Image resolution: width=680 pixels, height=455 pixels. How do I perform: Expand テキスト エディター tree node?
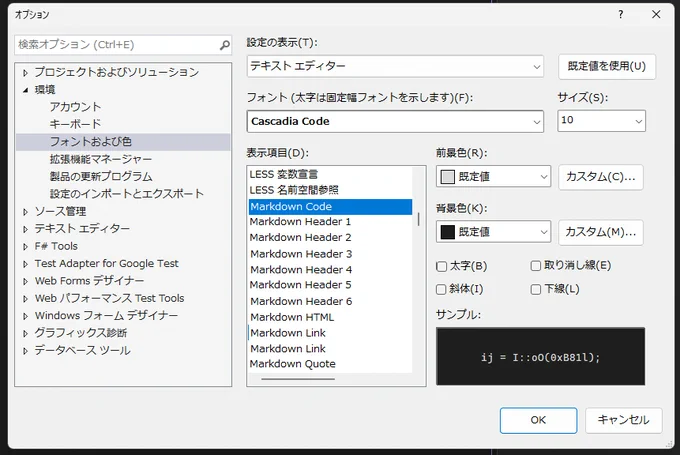[x=25, y=229]
